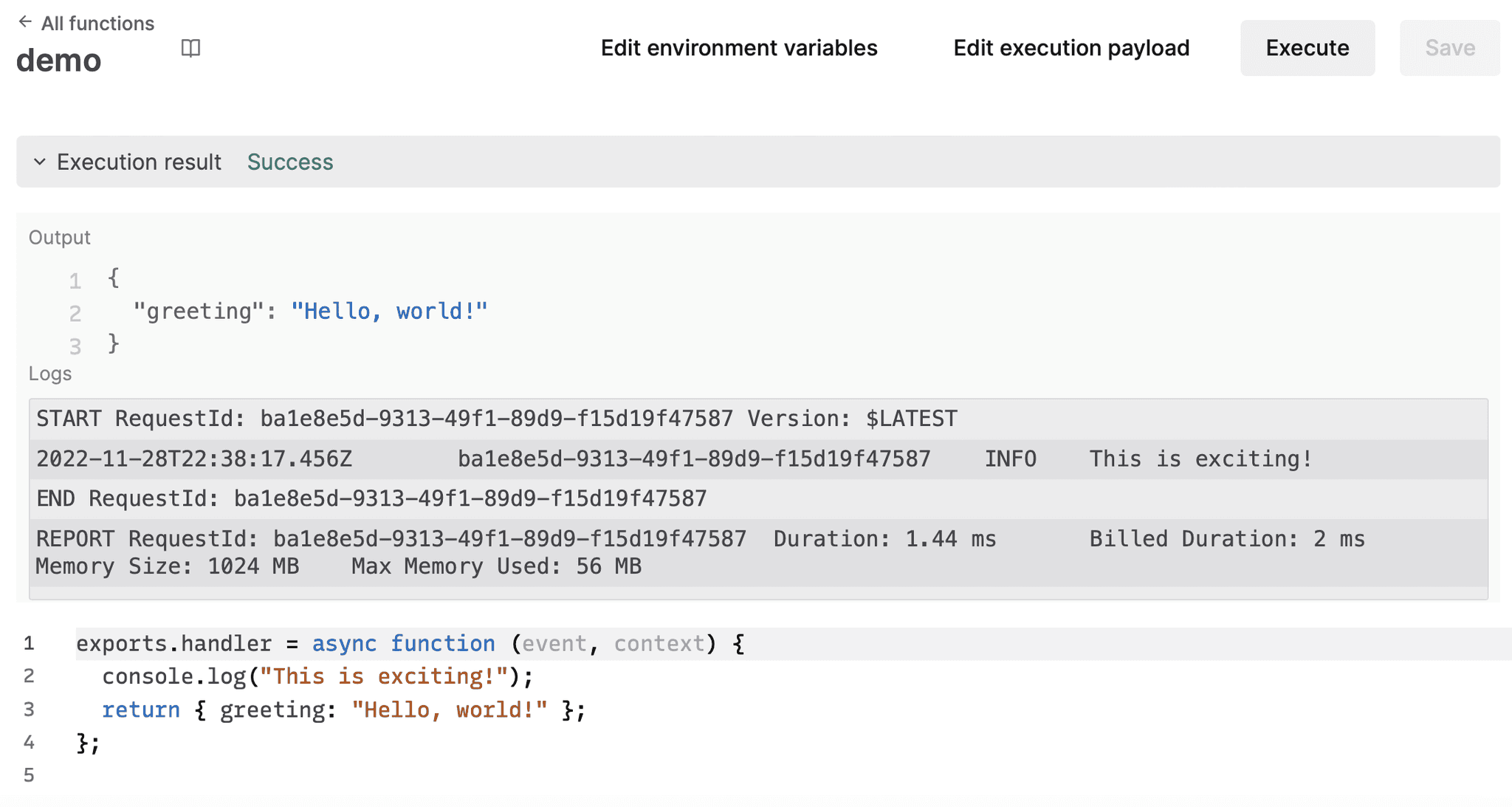Open Edit environment variables

tap(738, 47)
